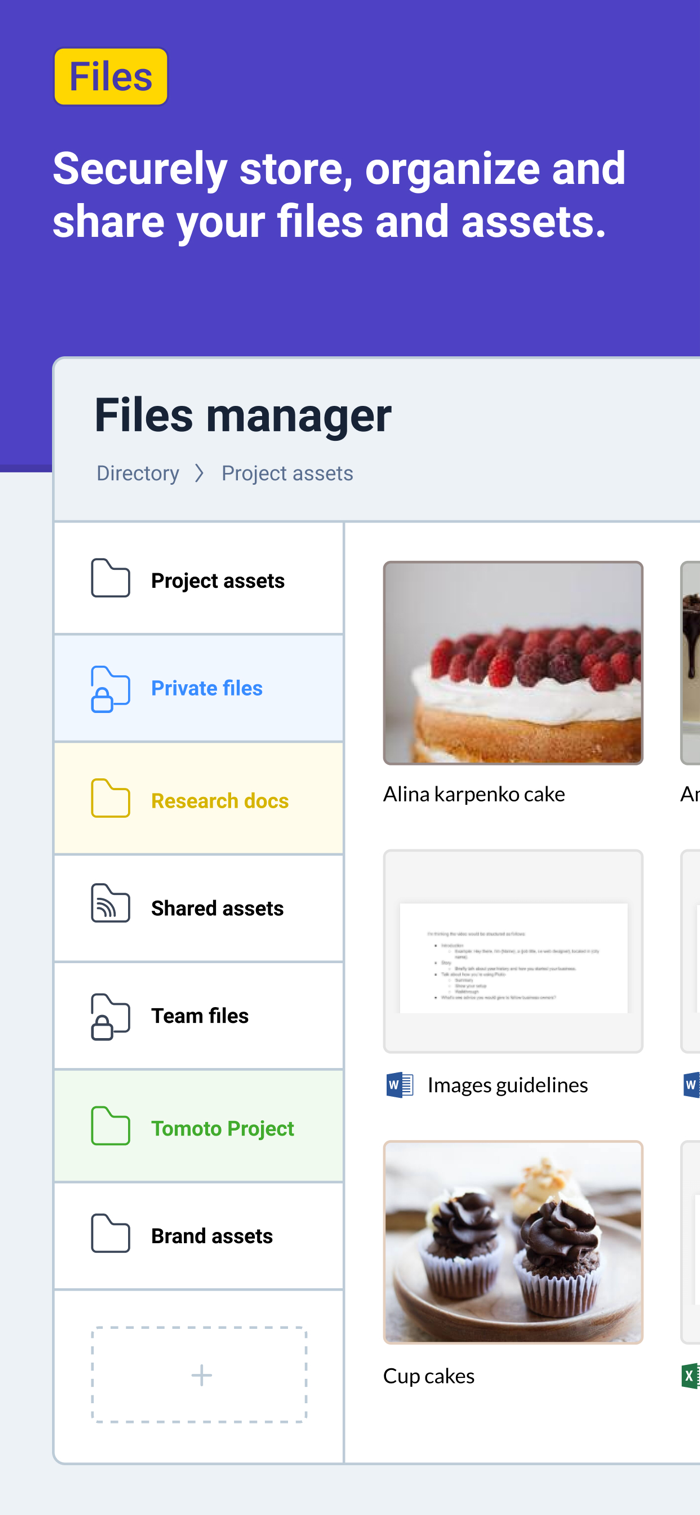Click the Word icon beside Images guidelines
Screen dimensions: 700x1515
(x=400, y=1084)
